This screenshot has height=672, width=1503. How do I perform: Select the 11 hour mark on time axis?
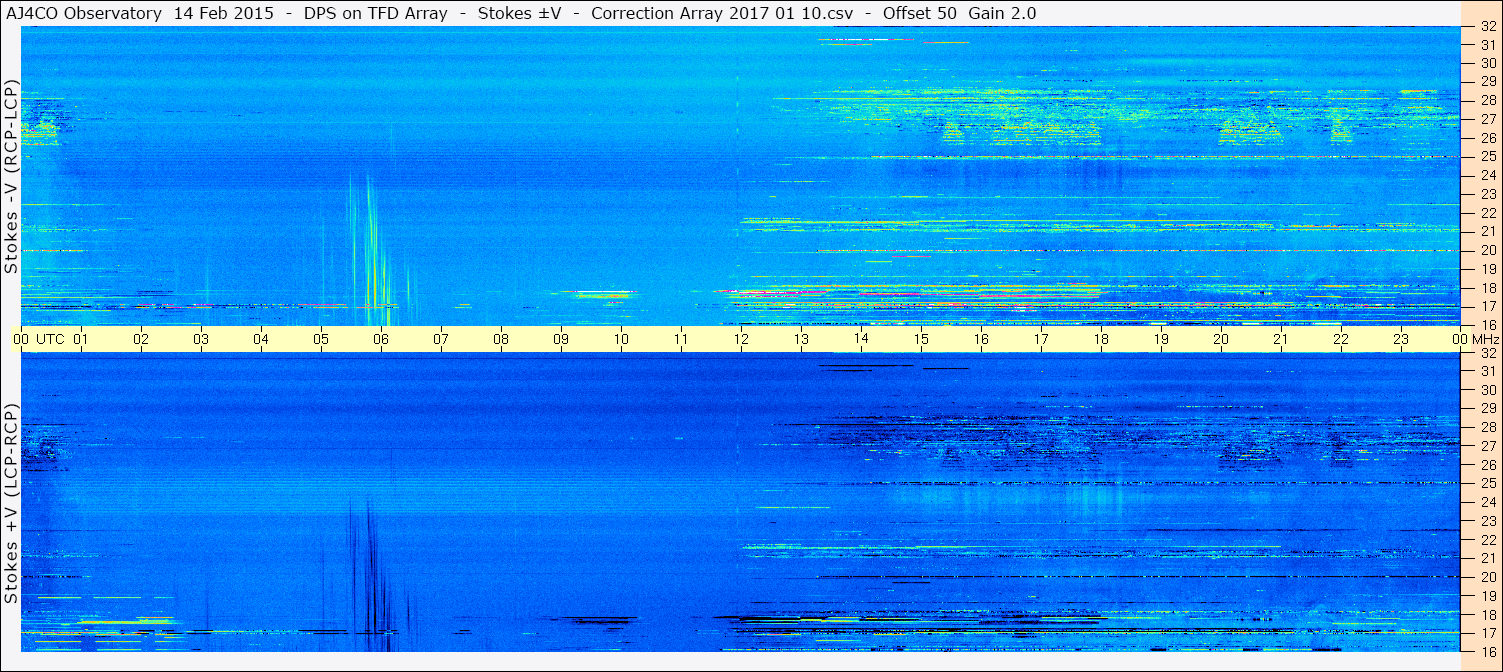click(681, 339)
